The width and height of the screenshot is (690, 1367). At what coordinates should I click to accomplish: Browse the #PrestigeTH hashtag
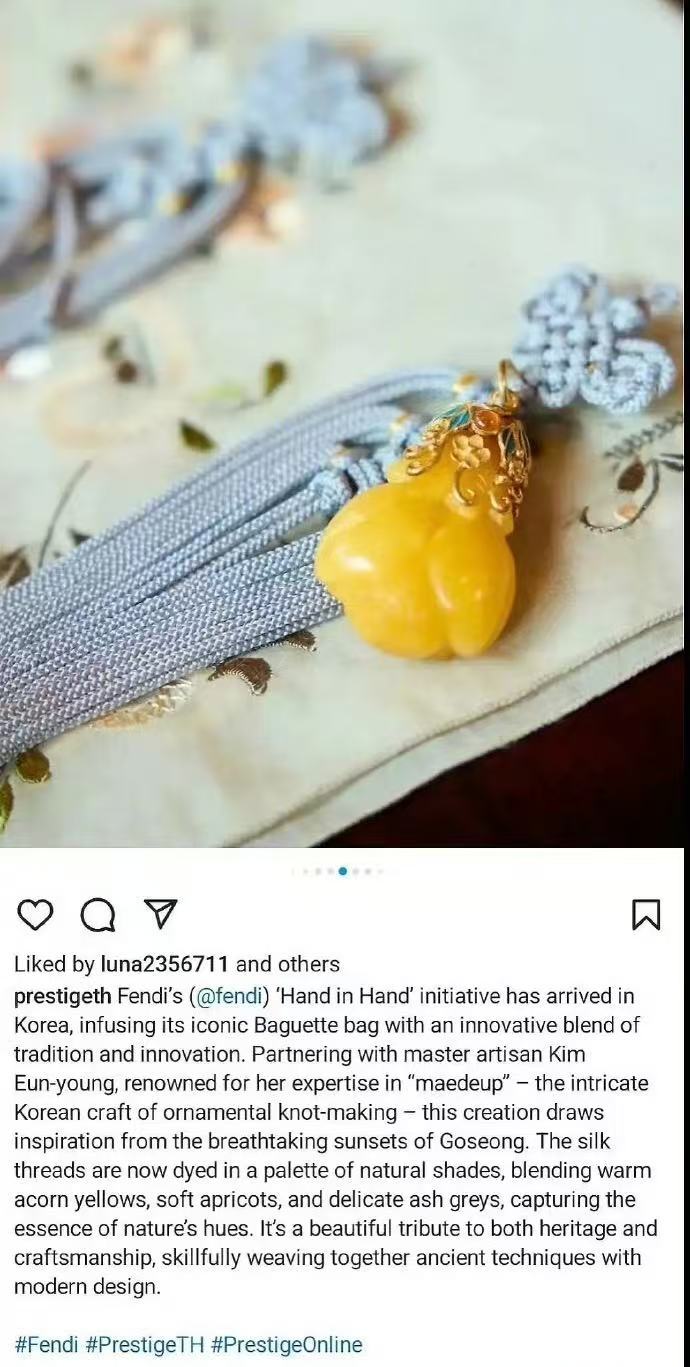[x=145, y=1345]
